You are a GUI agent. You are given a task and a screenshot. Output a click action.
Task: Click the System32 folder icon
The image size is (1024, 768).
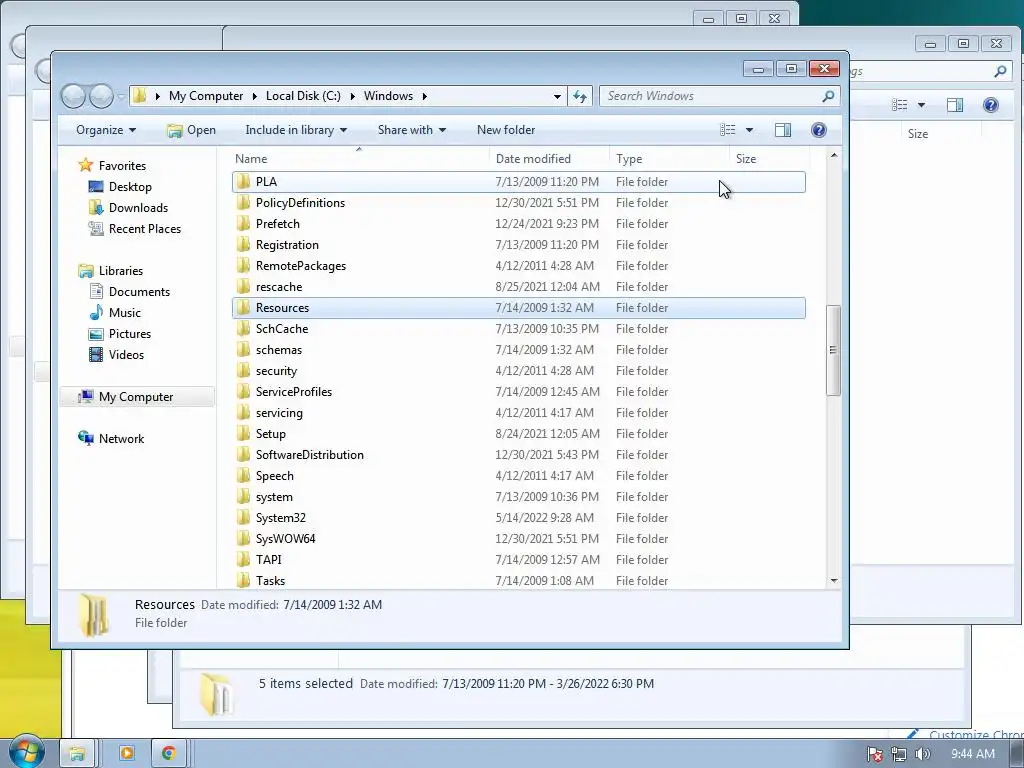tap(244, 518)
